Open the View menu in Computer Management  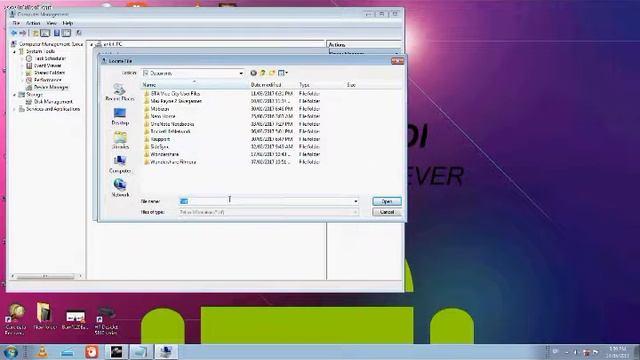pyautogui.click(x=51, y=23)
